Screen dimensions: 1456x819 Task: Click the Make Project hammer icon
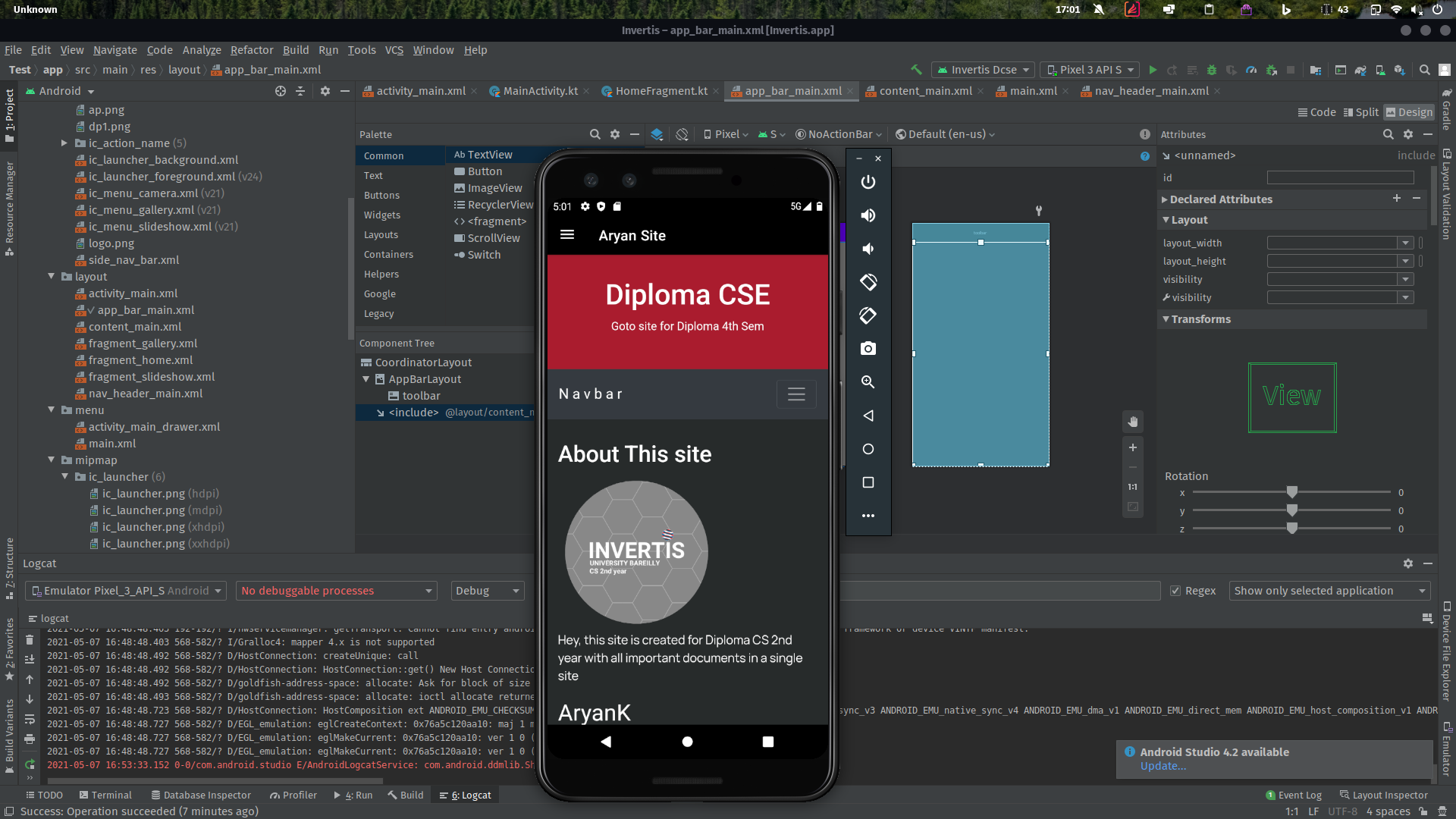[x=916, y=70]
